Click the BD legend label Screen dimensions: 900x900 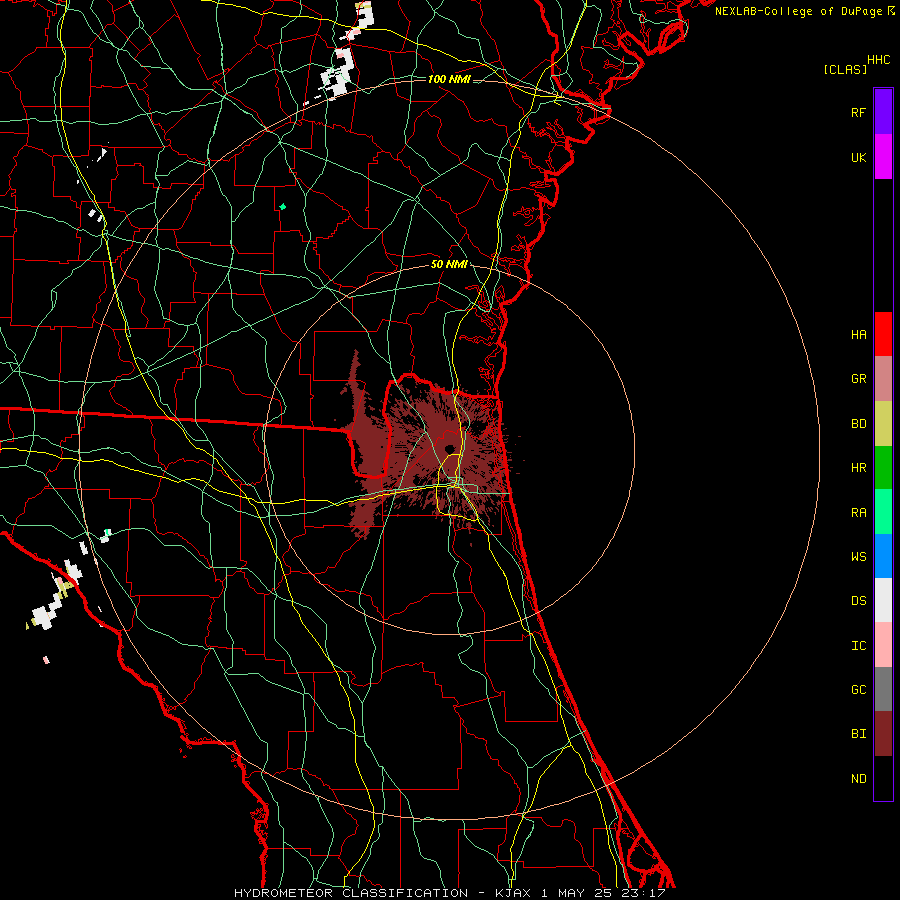pos(858,424)
